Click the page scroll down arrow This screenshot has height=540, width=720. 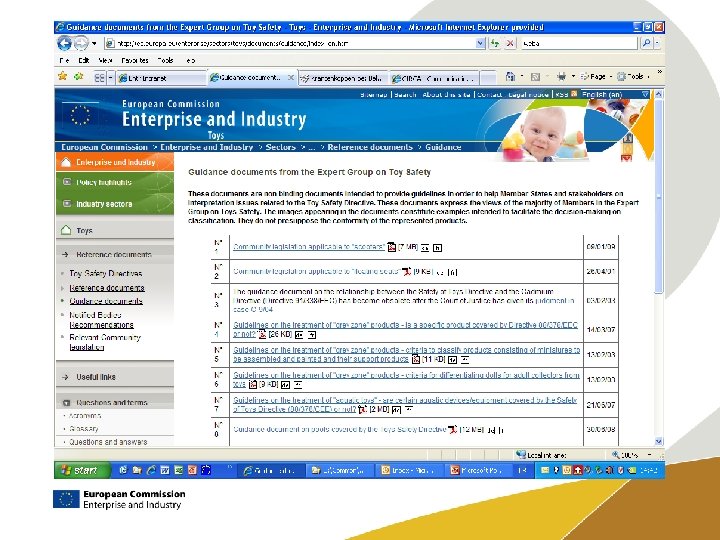pos(658,441)
